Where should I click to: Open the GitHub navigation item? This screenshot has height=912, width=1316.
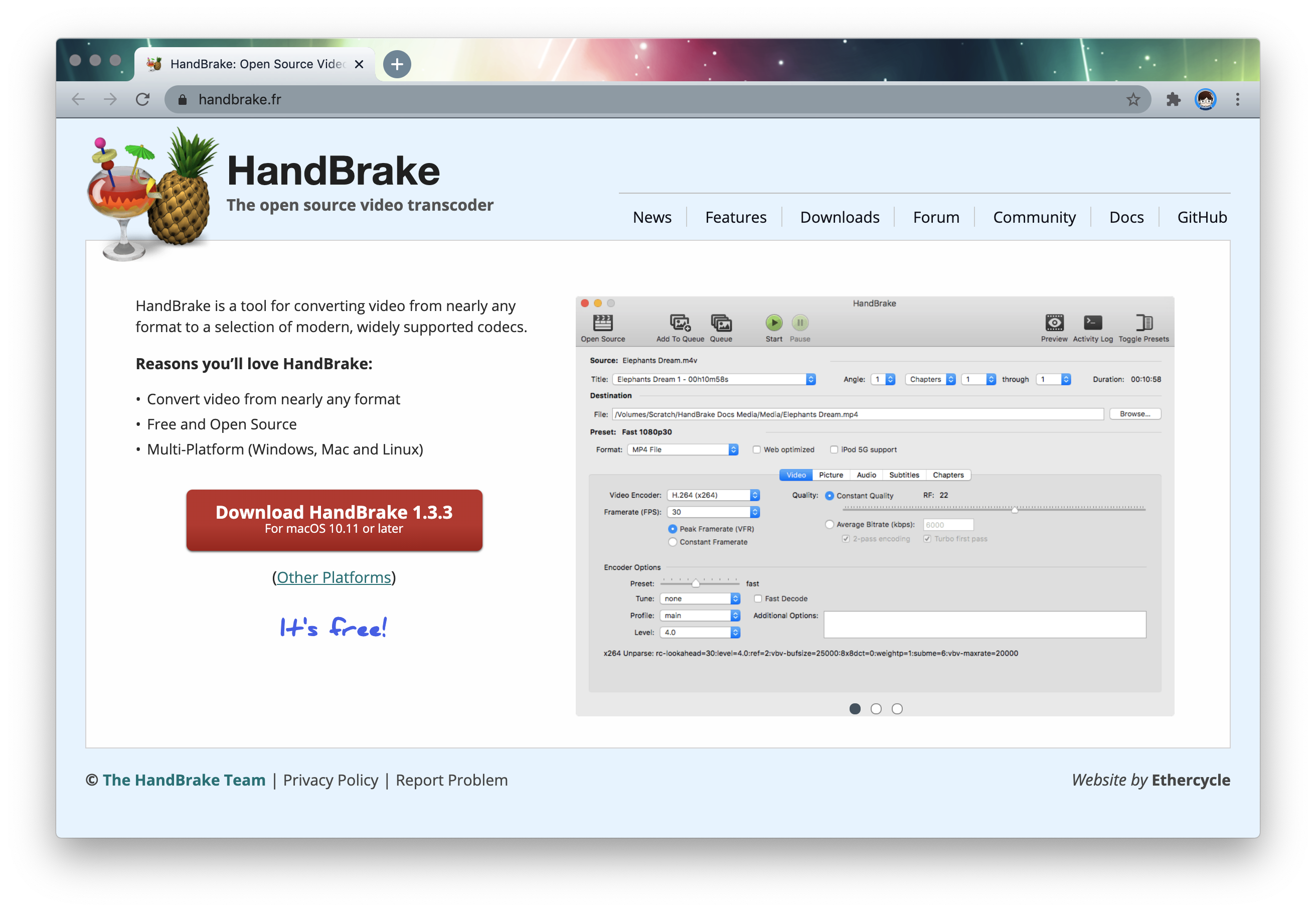[x=1202, y=217]
